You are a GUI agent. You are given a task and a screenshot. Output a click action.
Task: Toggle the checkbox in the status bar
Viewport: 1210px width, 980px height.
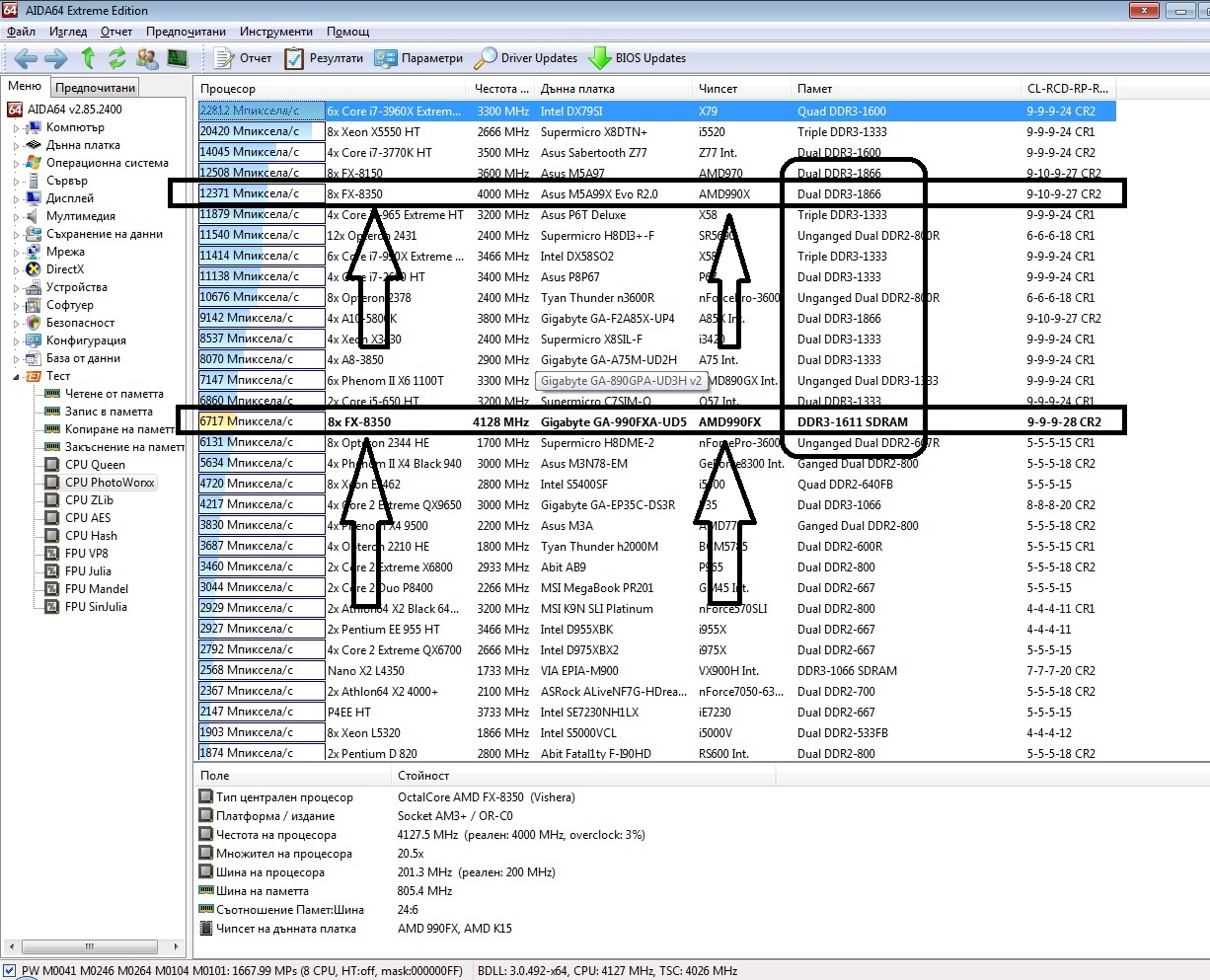(10, 971)
